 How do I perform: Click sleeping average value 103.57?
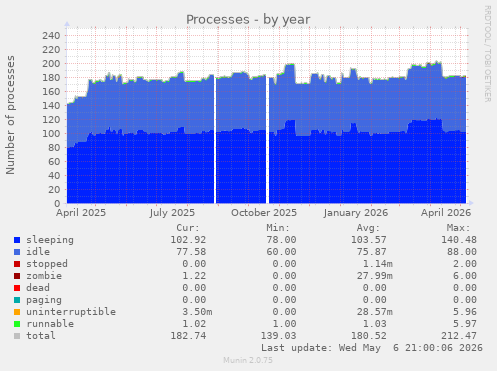tap(369, 240)
